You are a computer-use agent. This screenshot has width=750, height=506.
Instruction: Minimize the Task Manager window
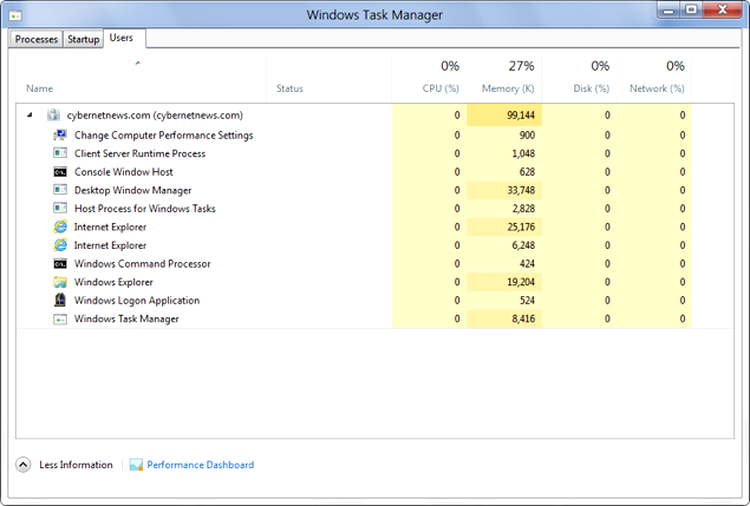tap(669, 10)
